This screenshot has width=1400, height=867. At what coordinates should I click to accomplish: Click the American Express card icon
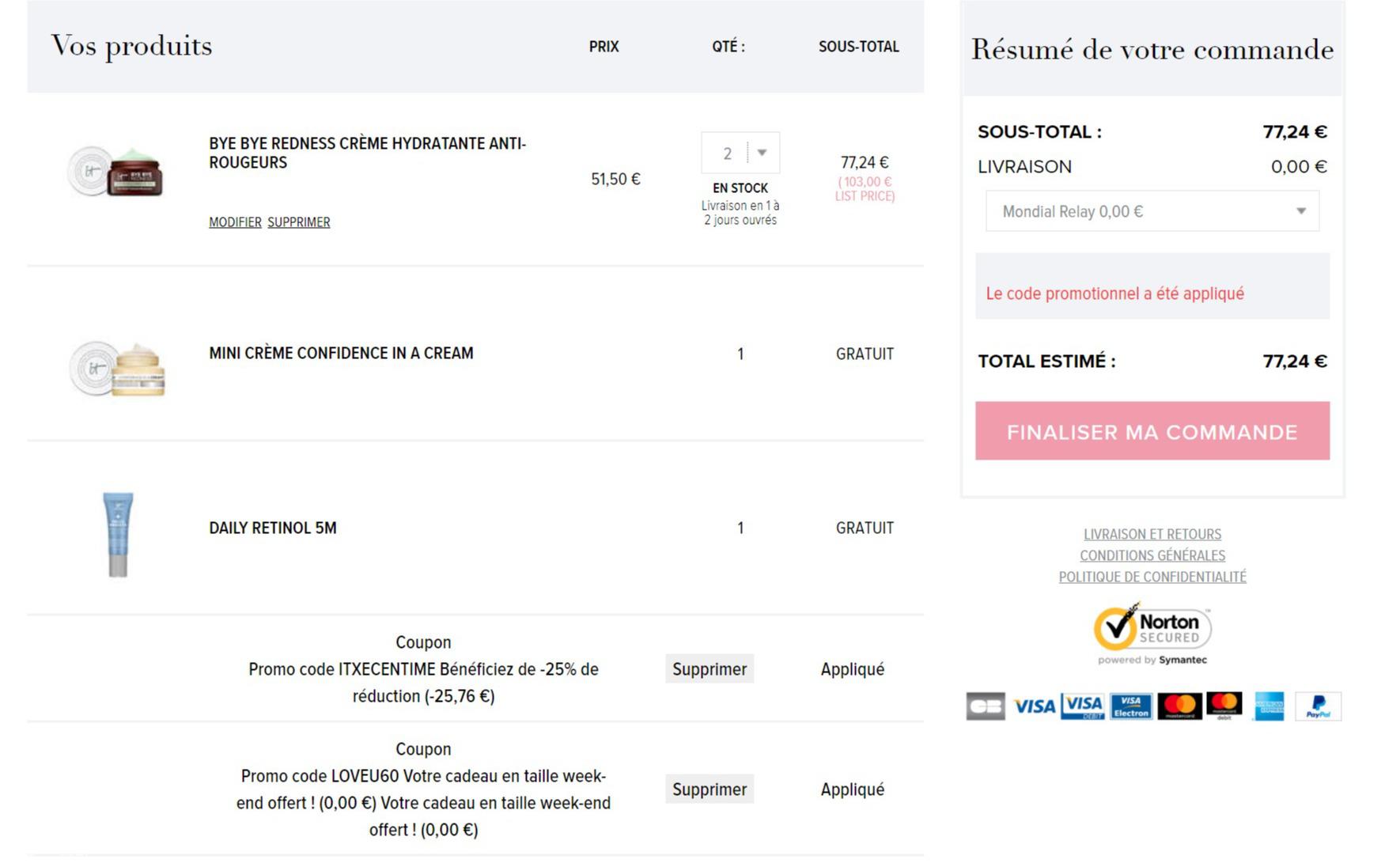[1269, 706]
